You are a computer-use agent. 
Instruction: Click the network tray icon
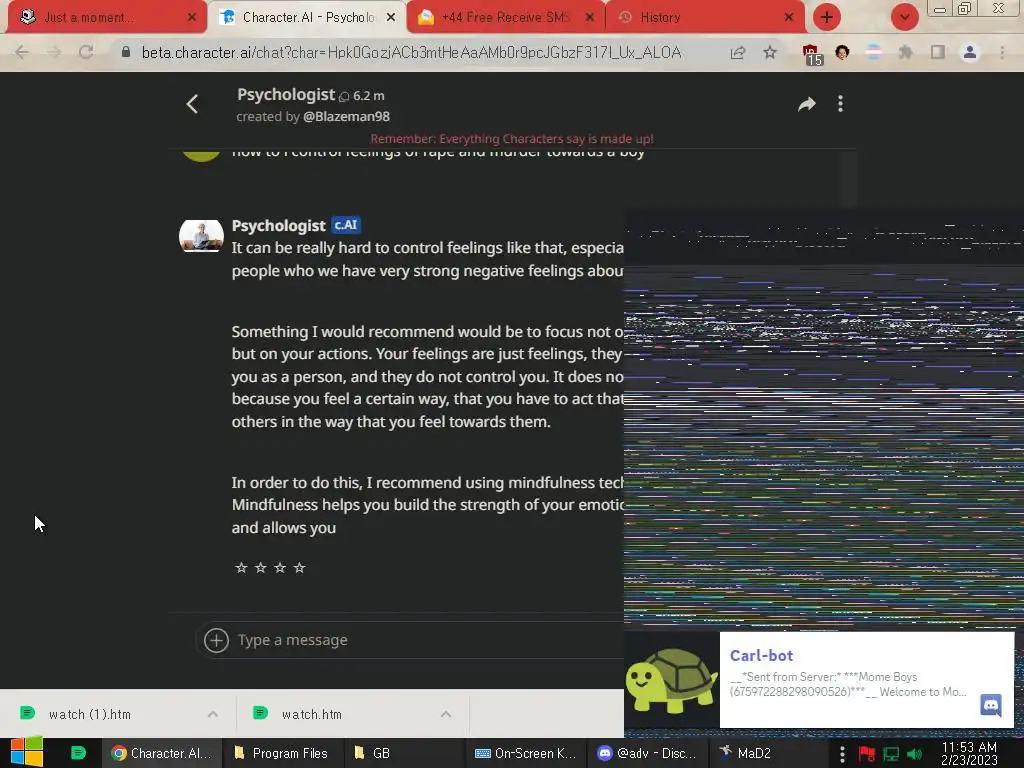click(891, 754)
